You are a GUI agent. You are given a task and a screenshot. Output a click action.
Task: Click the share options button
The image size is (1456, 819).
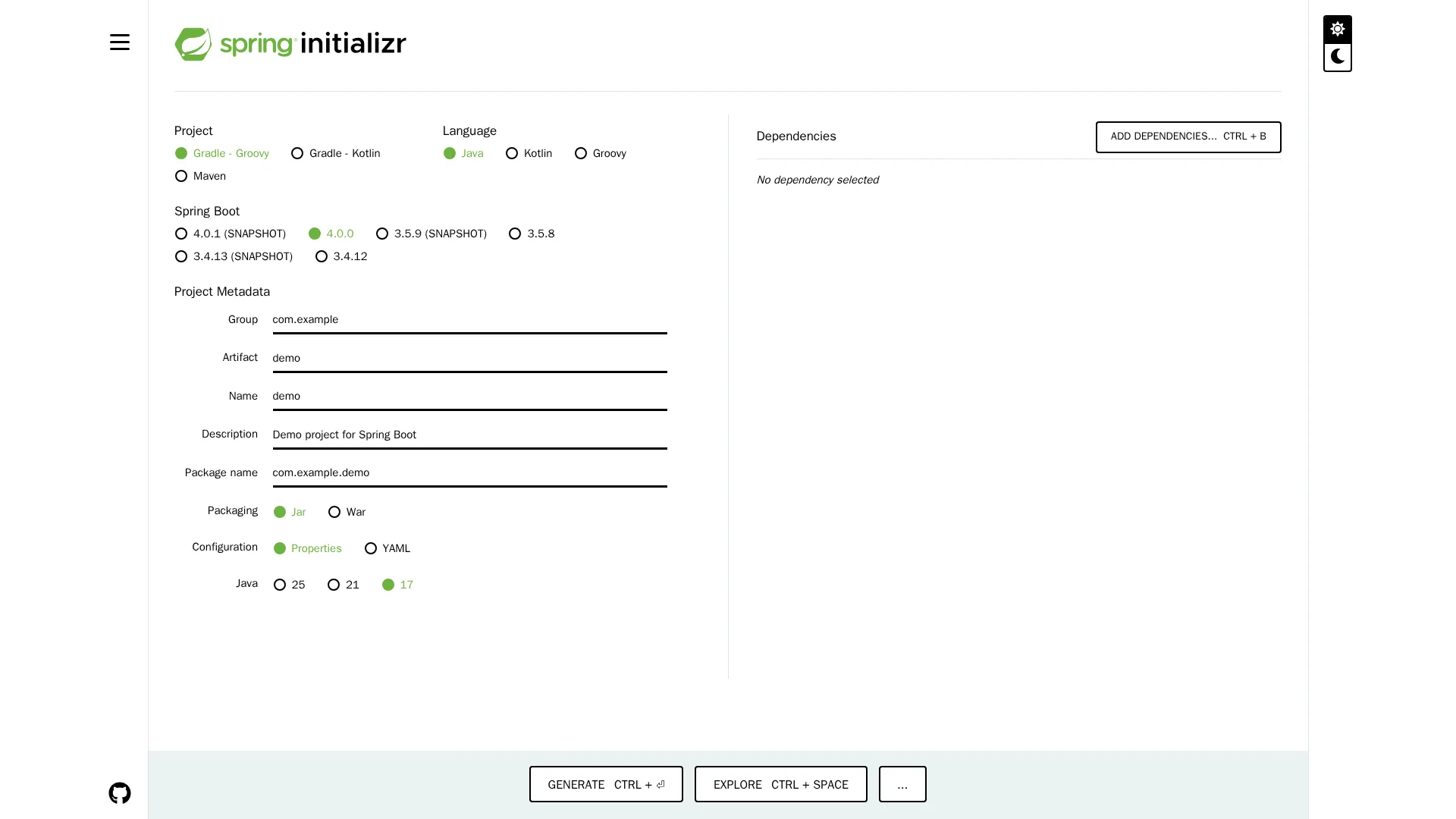[902, 784]
